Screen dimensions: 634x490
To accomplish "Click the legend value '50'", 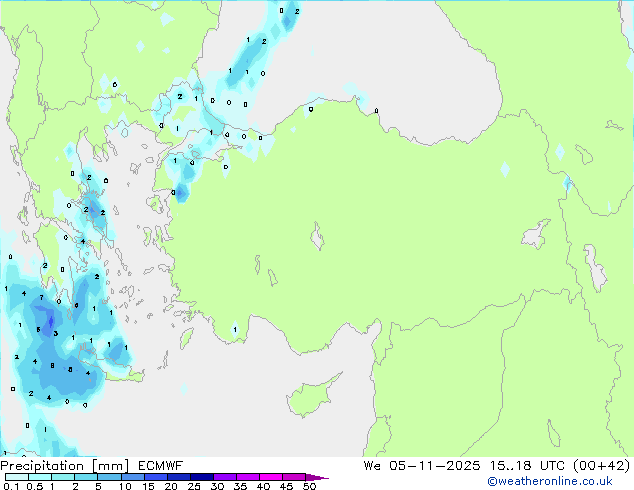I will tap(309, 486).
